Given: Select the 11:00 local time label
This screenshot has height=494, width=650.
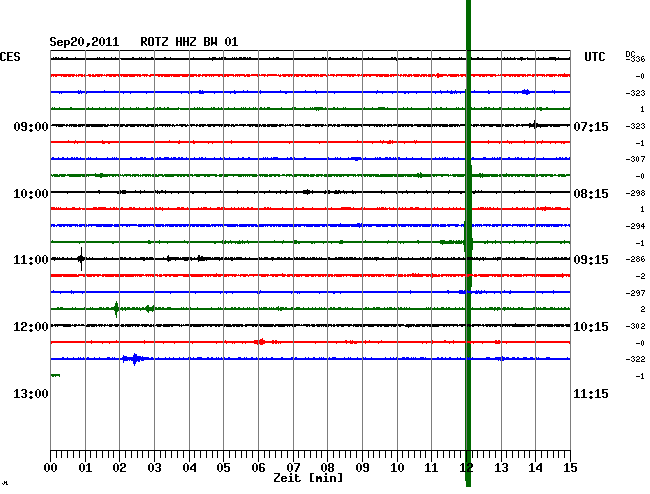Looking at the screenshot, I should (31, 260).
